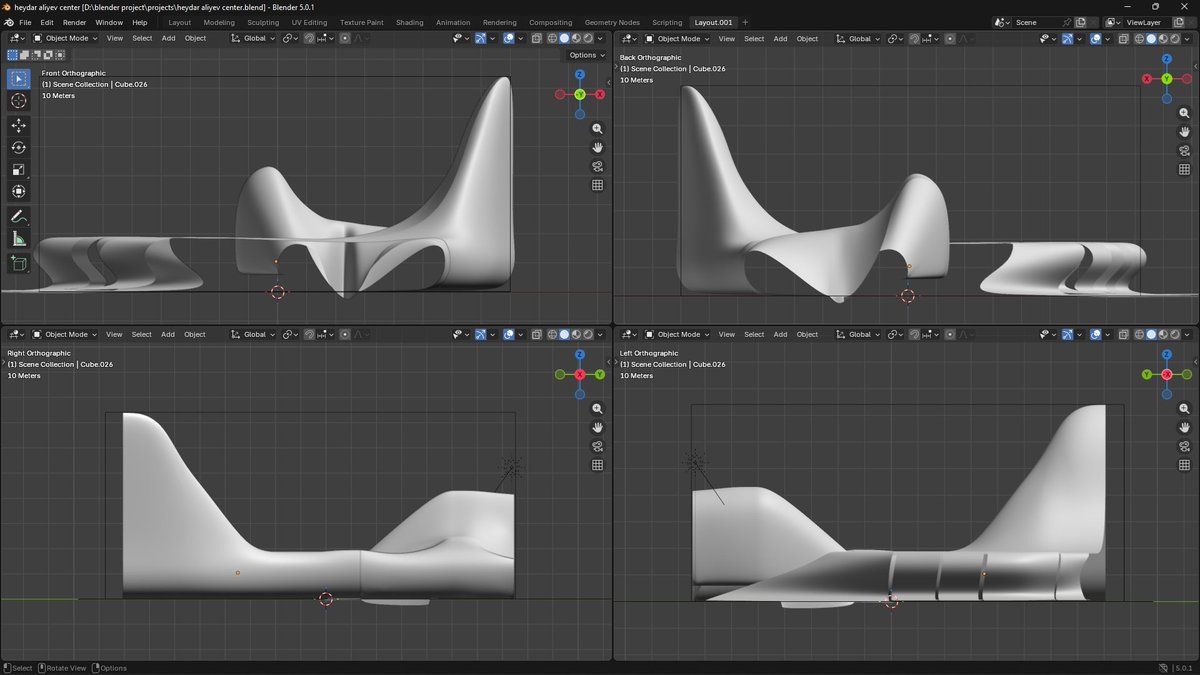Open Object Mode dropdown in Front Orthographic view
The height and width of the screenshot is (675, 1200).
65,39
